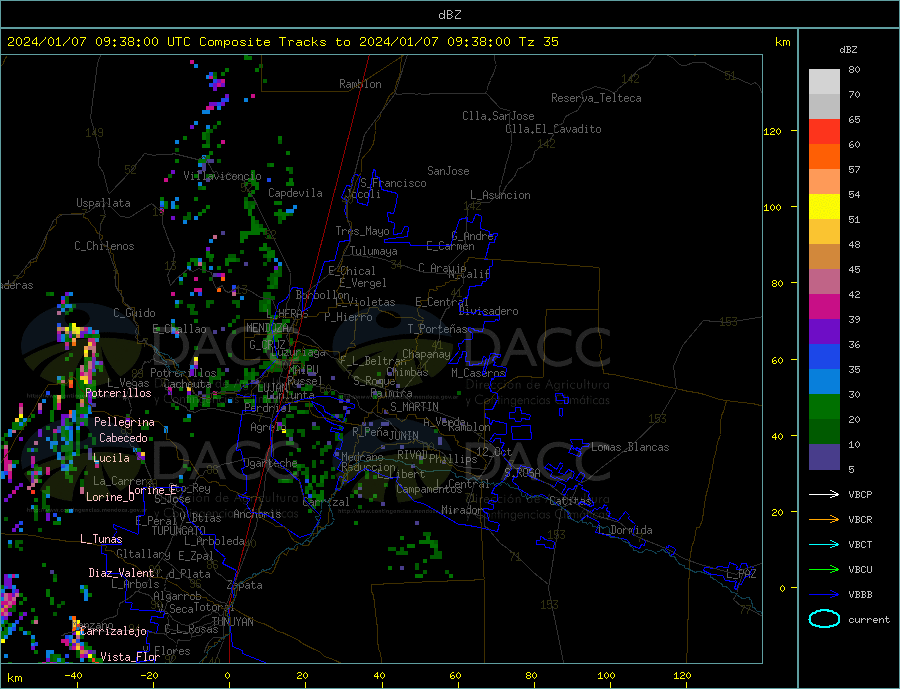Click the Capdevila map label
The height and width of the screenshot is (689, 900).
pyautogui.click(x=295, y=193)
